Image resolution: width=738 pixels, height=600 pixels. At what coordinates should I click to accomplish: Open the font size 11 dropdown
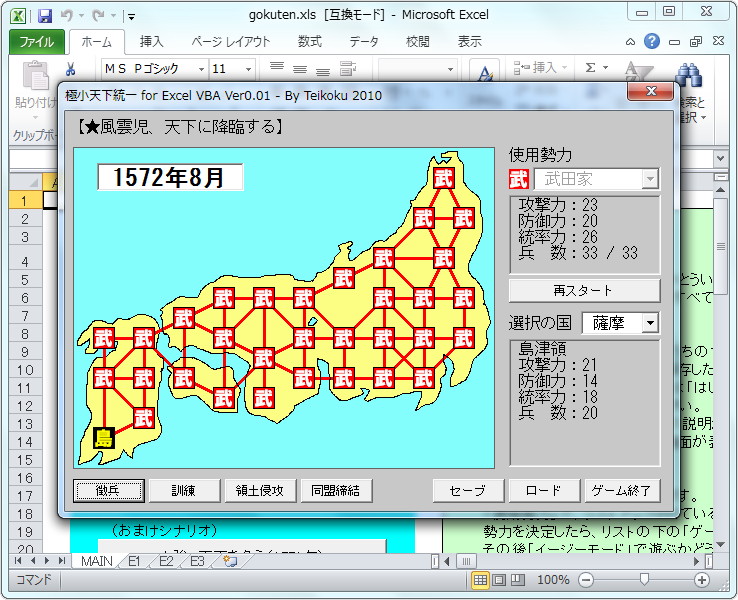pos(249,69)
